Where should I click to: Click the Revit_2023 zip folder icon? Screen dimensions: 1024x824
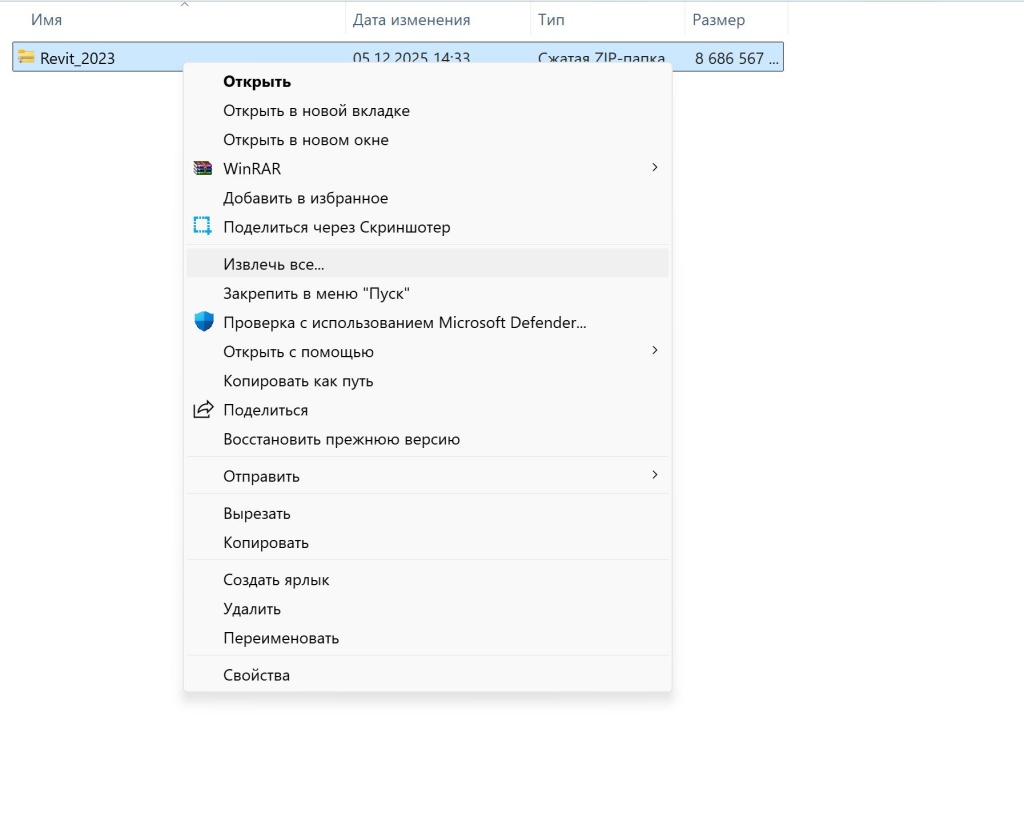[26, 57]
